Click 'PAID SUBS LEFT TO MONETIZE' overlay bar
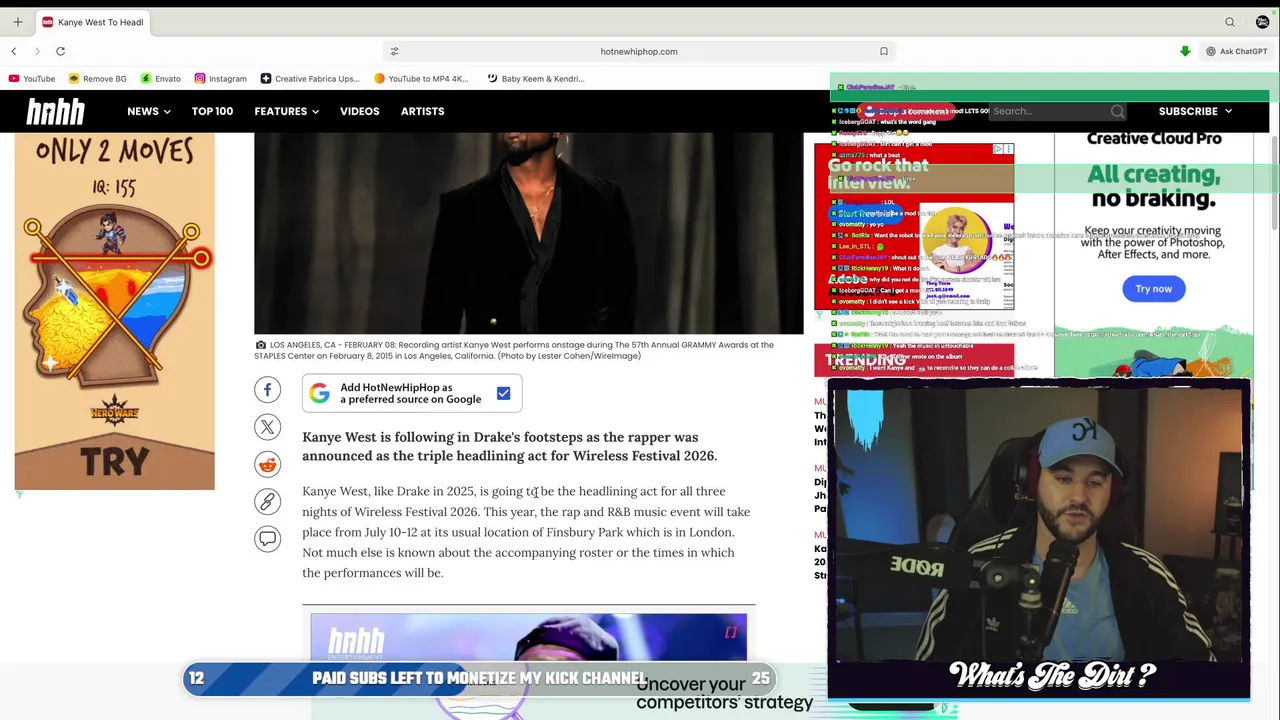Screen dimensions: 1280x720 (479, 678)
